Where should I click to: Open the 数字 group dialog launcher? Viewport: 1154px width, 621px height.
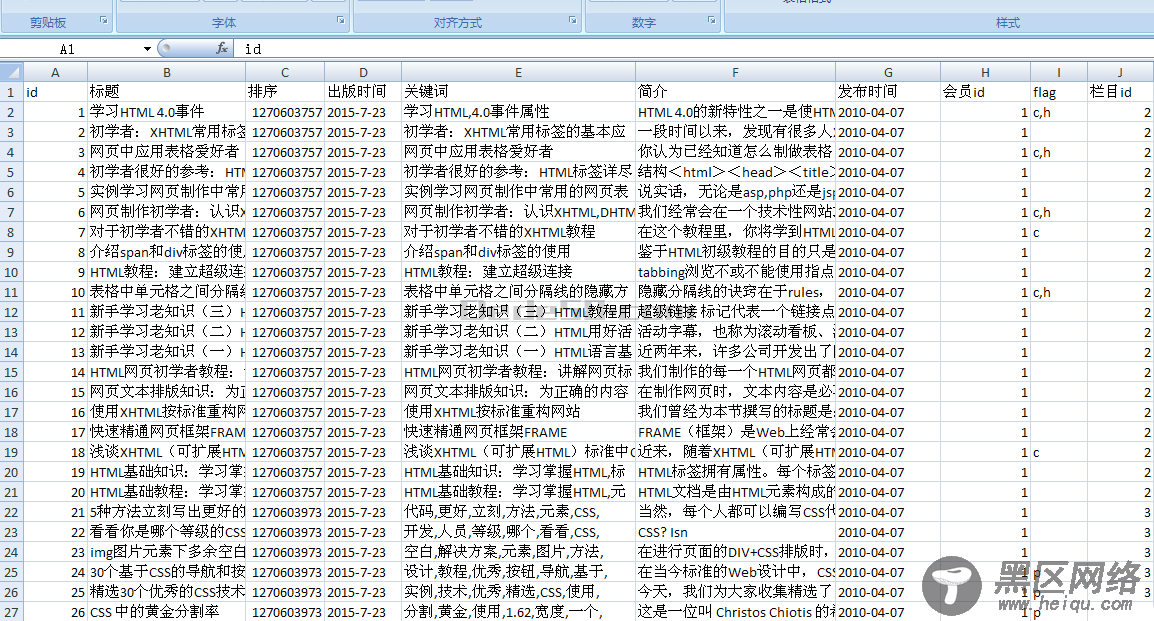pos(712,21)
